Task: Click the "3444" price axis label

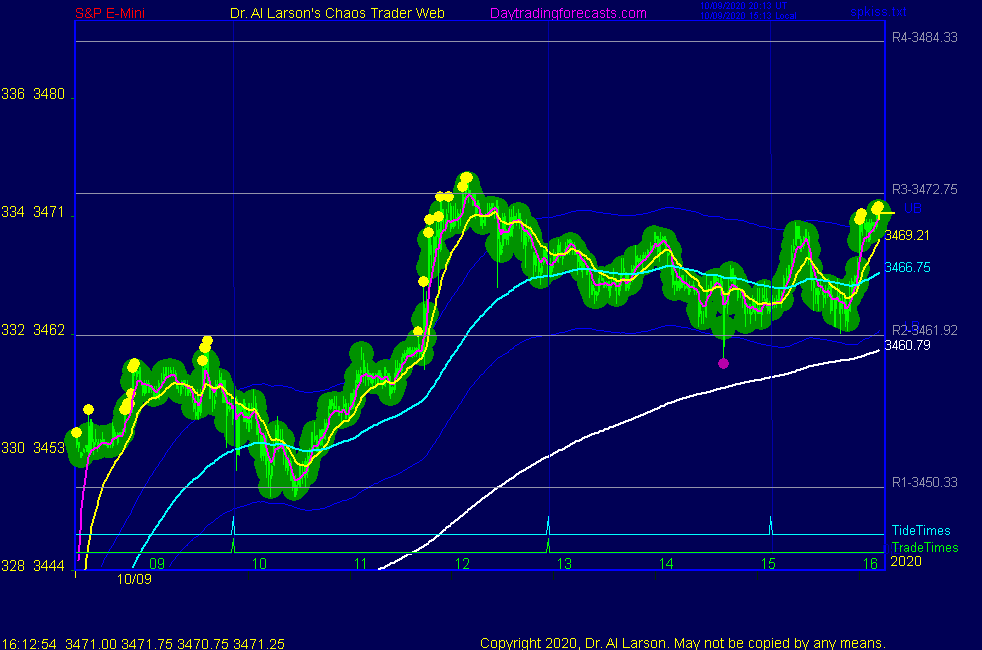Action: point(49,566)
